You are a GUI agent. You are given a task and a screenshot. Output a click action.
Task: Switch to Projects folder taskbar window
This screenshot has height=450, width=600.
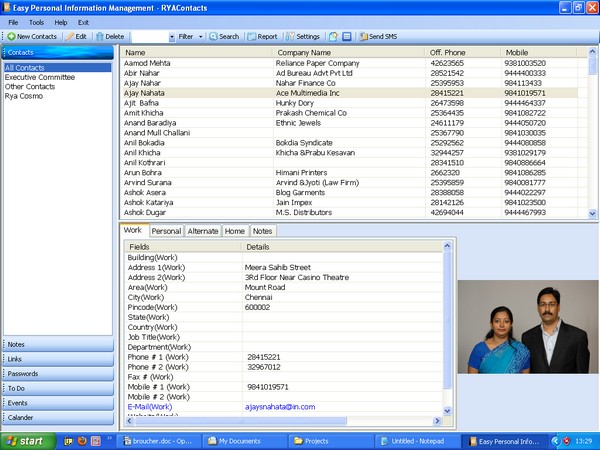(x=331, y=441)
